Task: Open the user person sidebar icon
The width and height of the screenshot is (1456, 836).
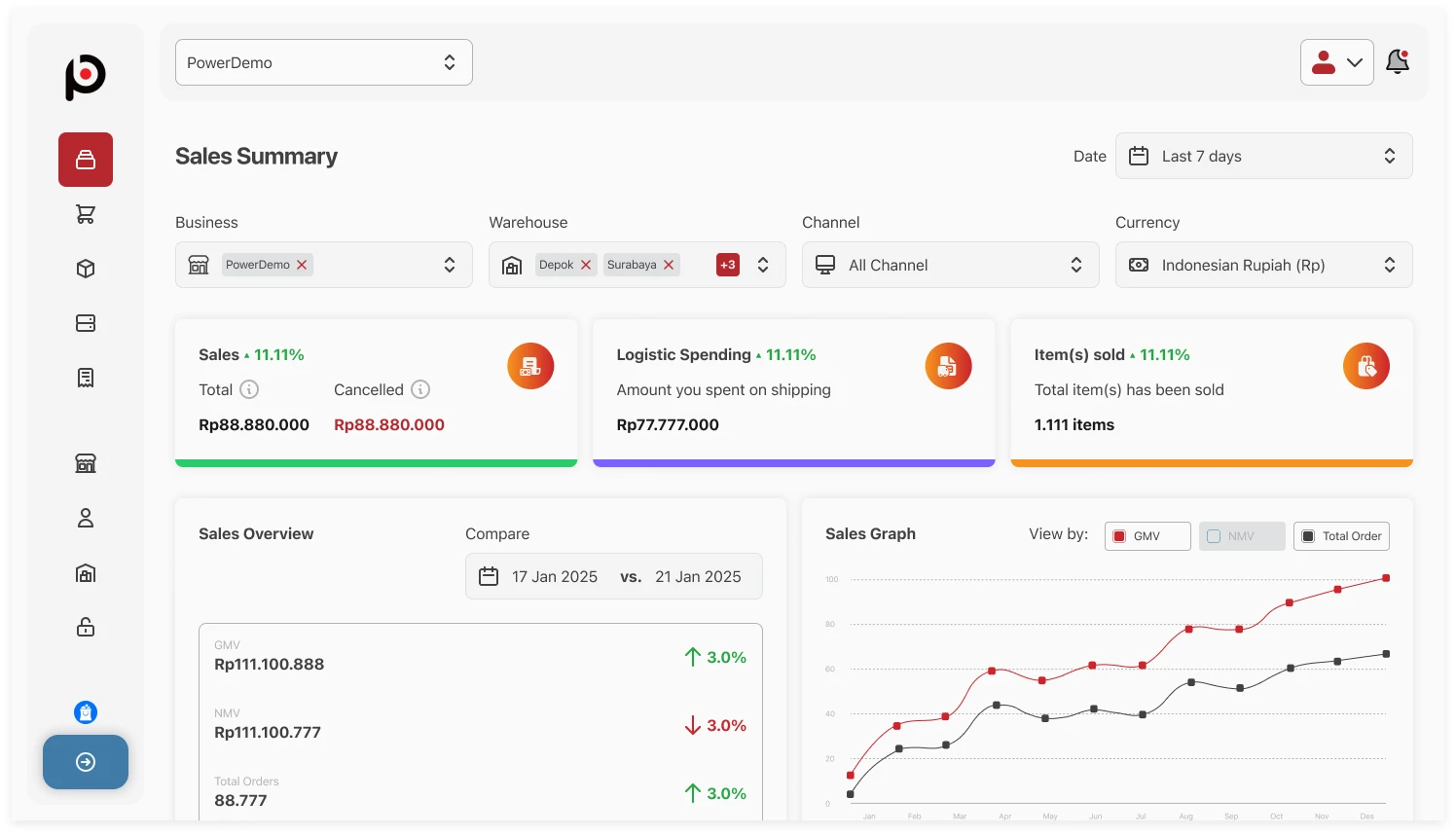Action: 86,518
